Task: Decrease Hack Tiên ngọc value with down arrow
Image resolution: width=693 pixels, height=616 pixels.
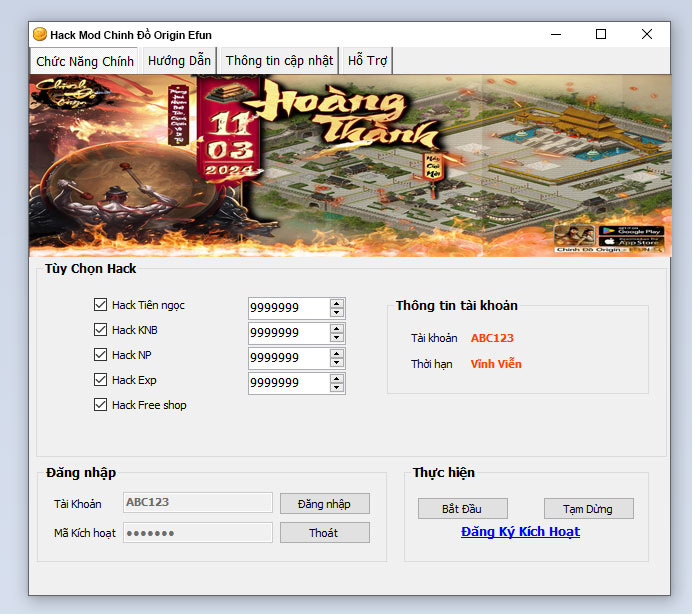Action: pyautogui.click(x=337, y=312)
